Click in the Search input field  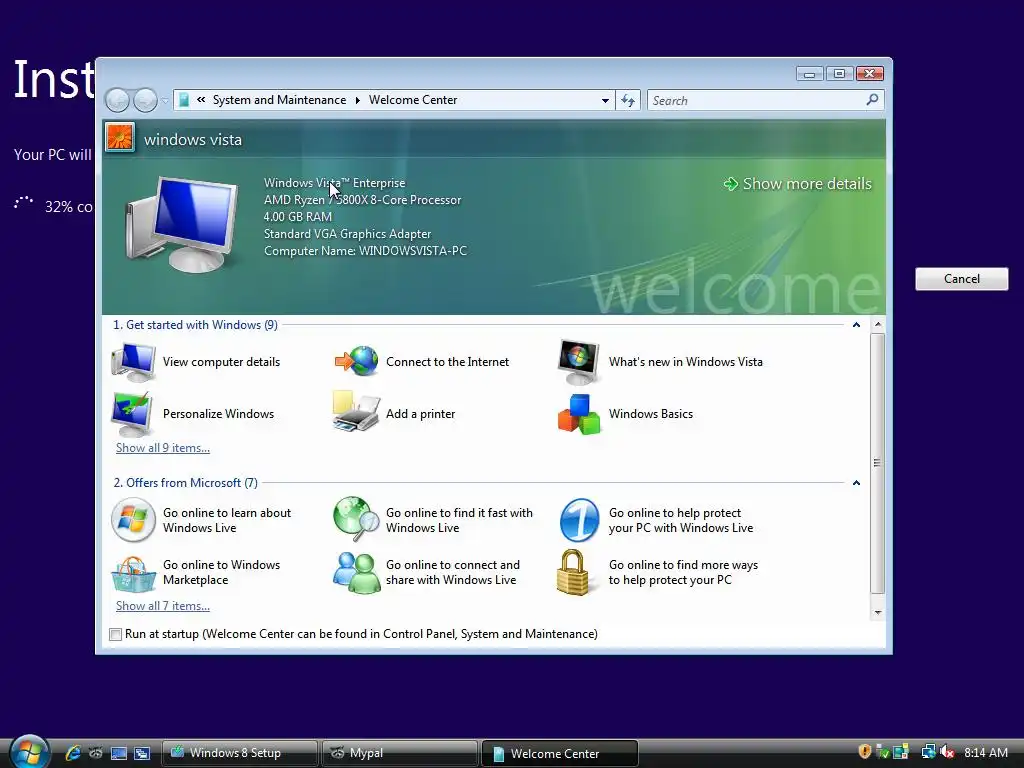pos(756,101)
